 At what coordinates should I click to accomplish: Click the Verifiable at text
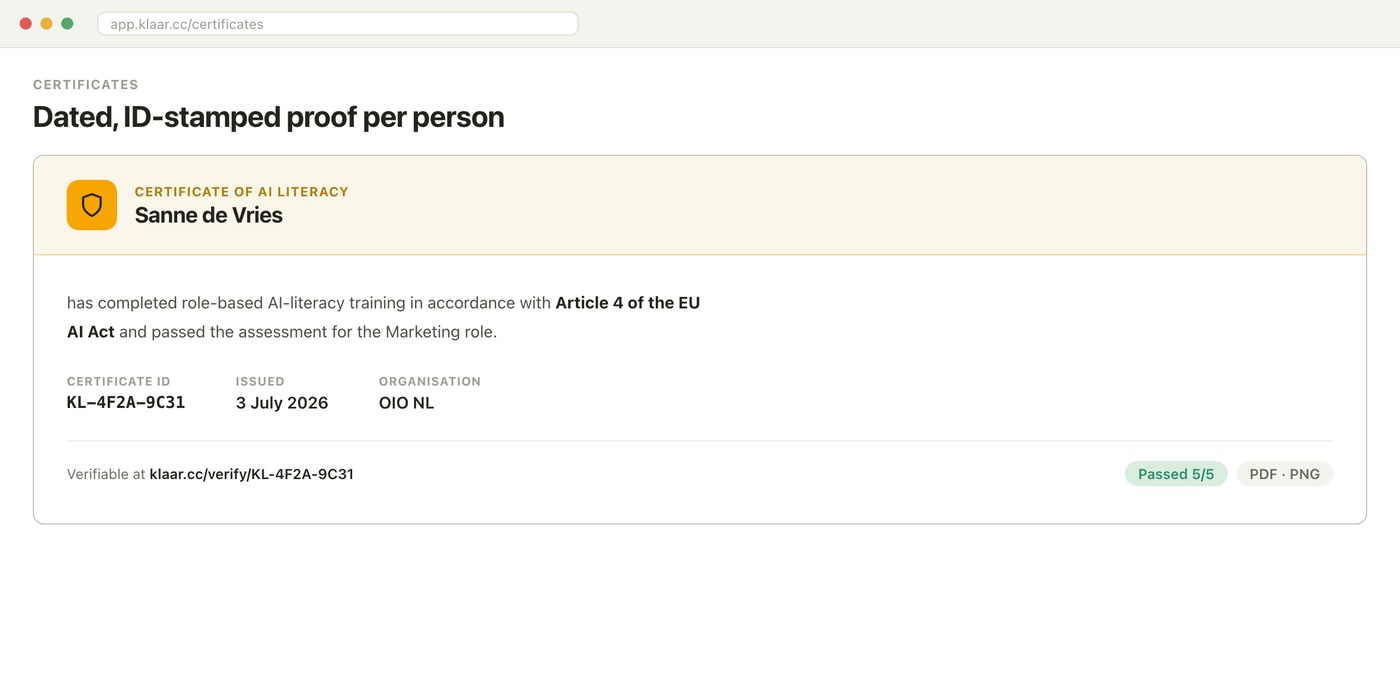click(x=106, y=474)
